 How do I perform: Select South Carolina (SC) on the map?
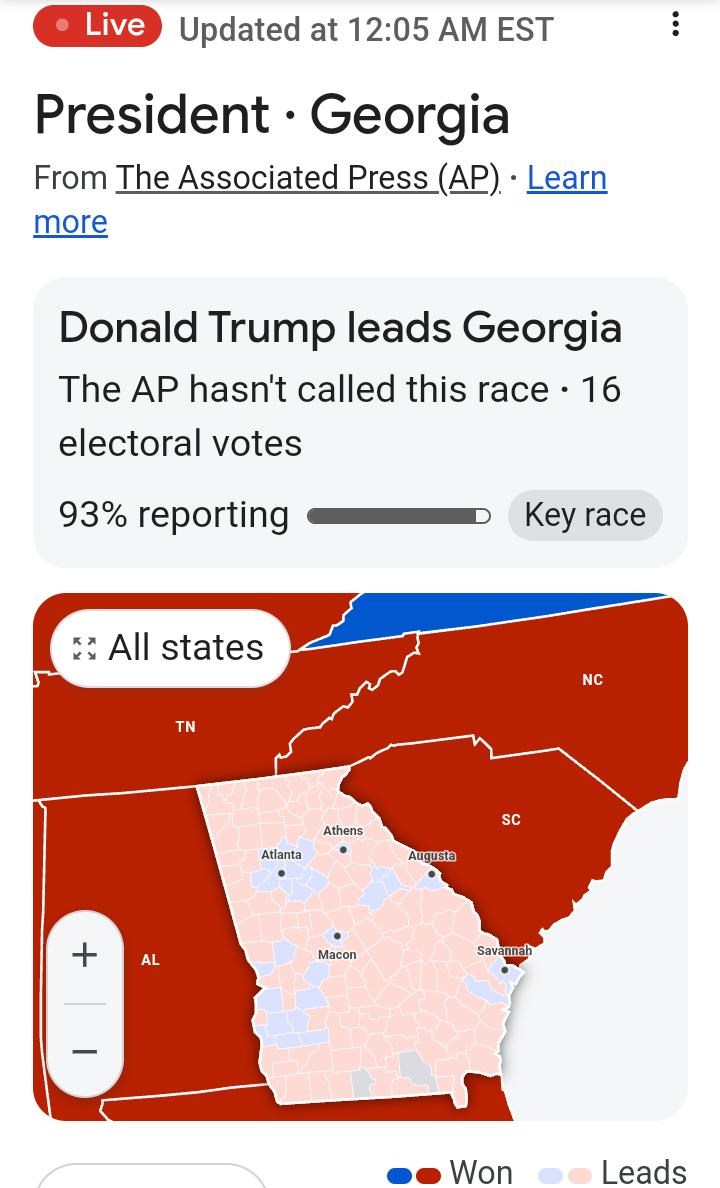(510, 820)
